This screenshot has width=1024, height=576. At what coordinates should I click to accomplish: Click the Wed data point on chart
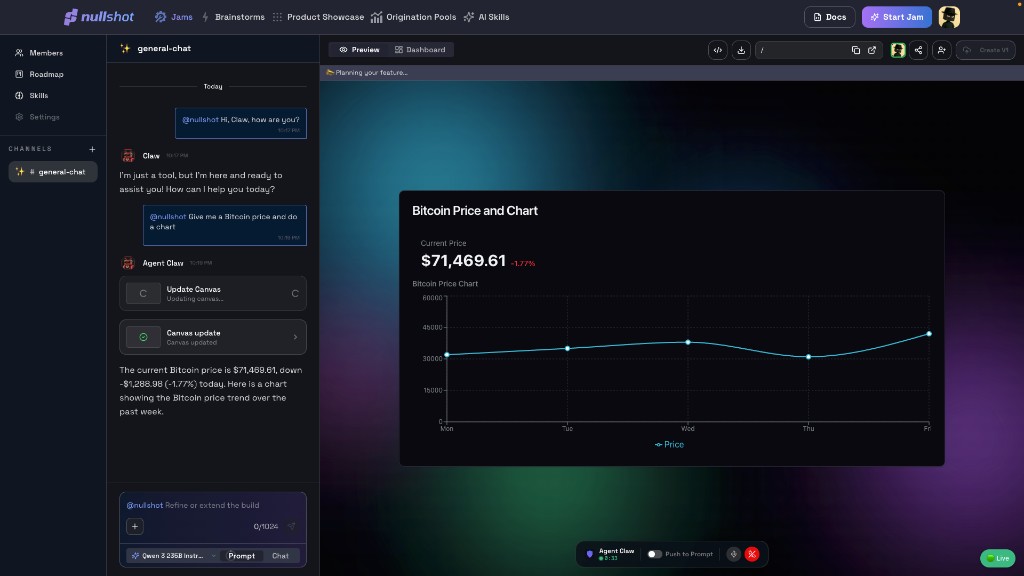688,342
